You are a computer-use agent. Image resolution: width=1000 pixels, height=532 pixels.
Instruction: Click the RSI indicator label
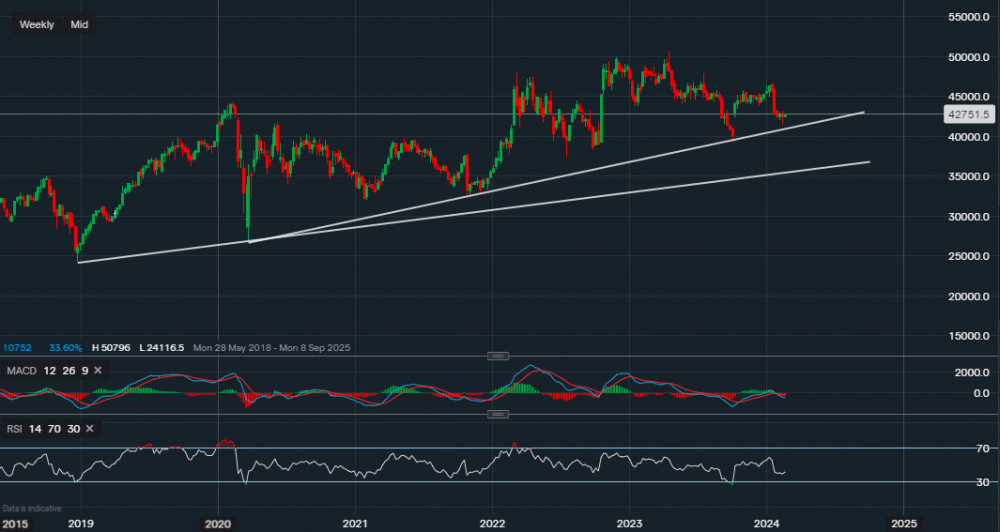point(16,429)
